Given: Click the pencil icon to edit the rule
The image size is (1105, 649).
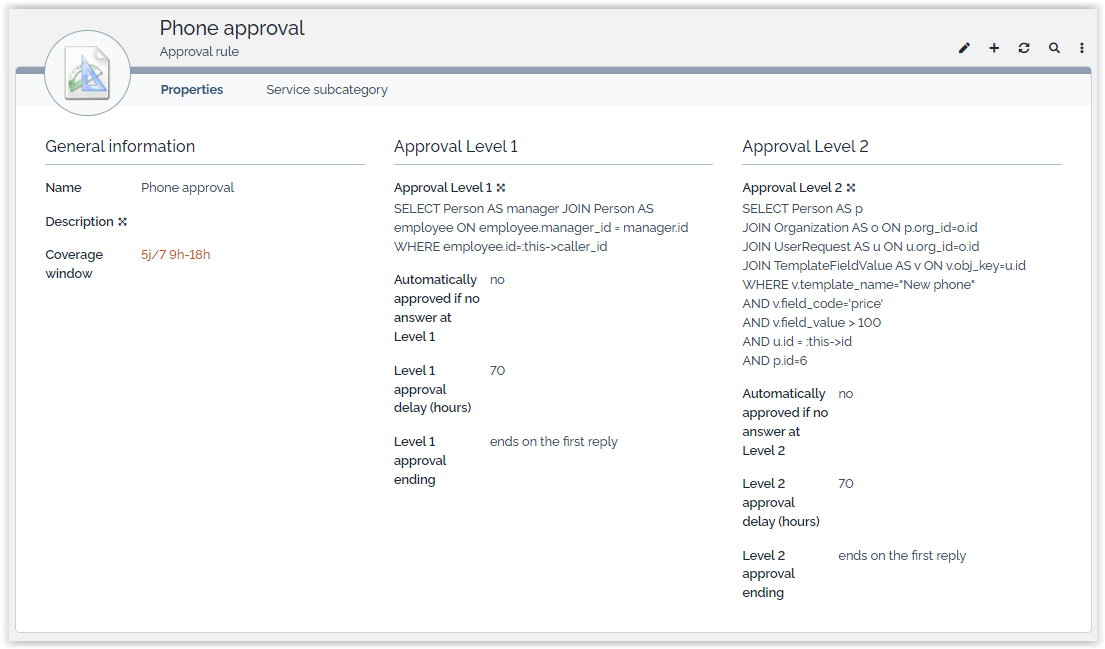Looking at the screenshot, I should coord(964,48).
